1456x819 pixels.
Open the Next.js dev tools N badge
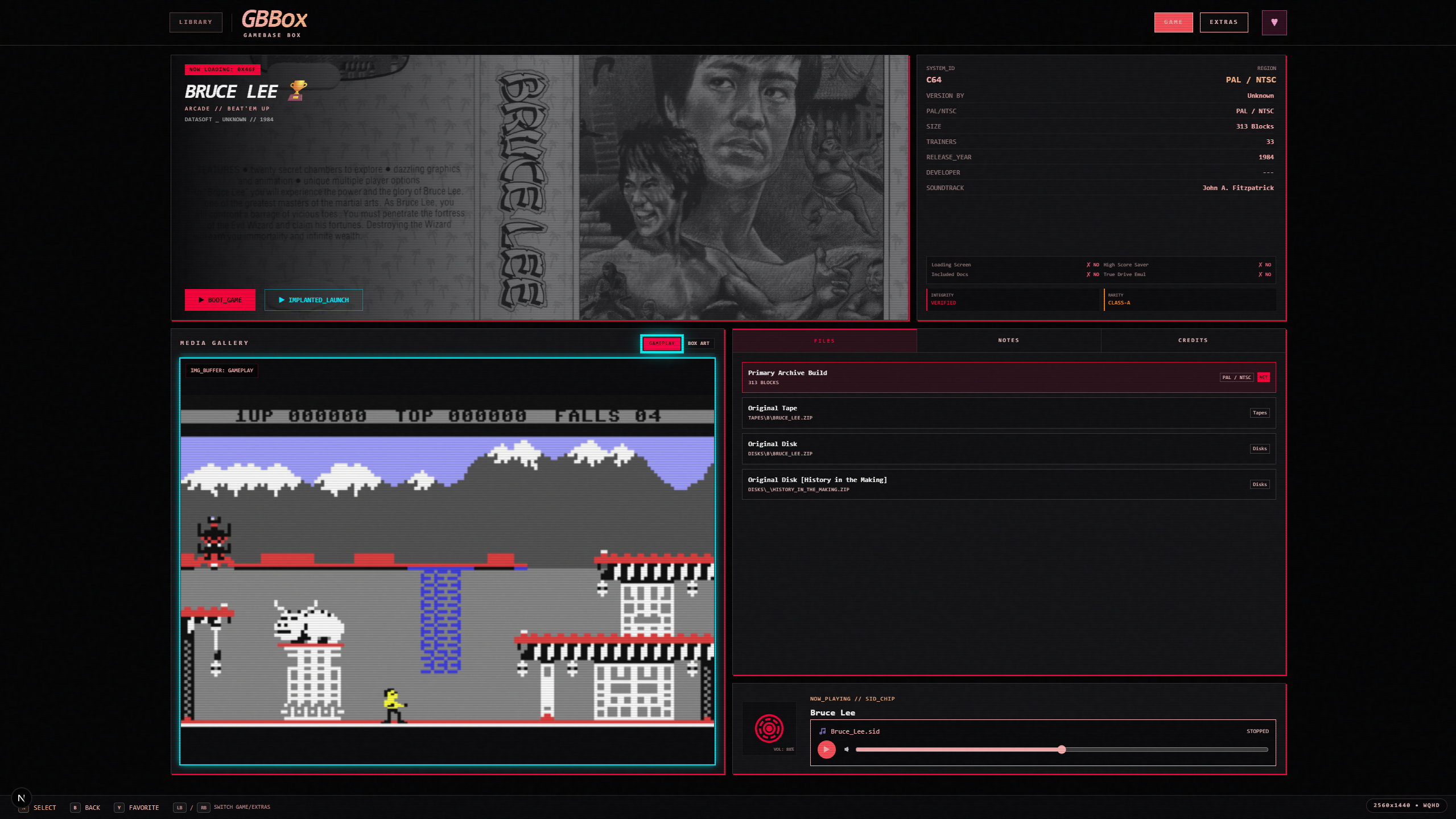click(x=21, y=798)
